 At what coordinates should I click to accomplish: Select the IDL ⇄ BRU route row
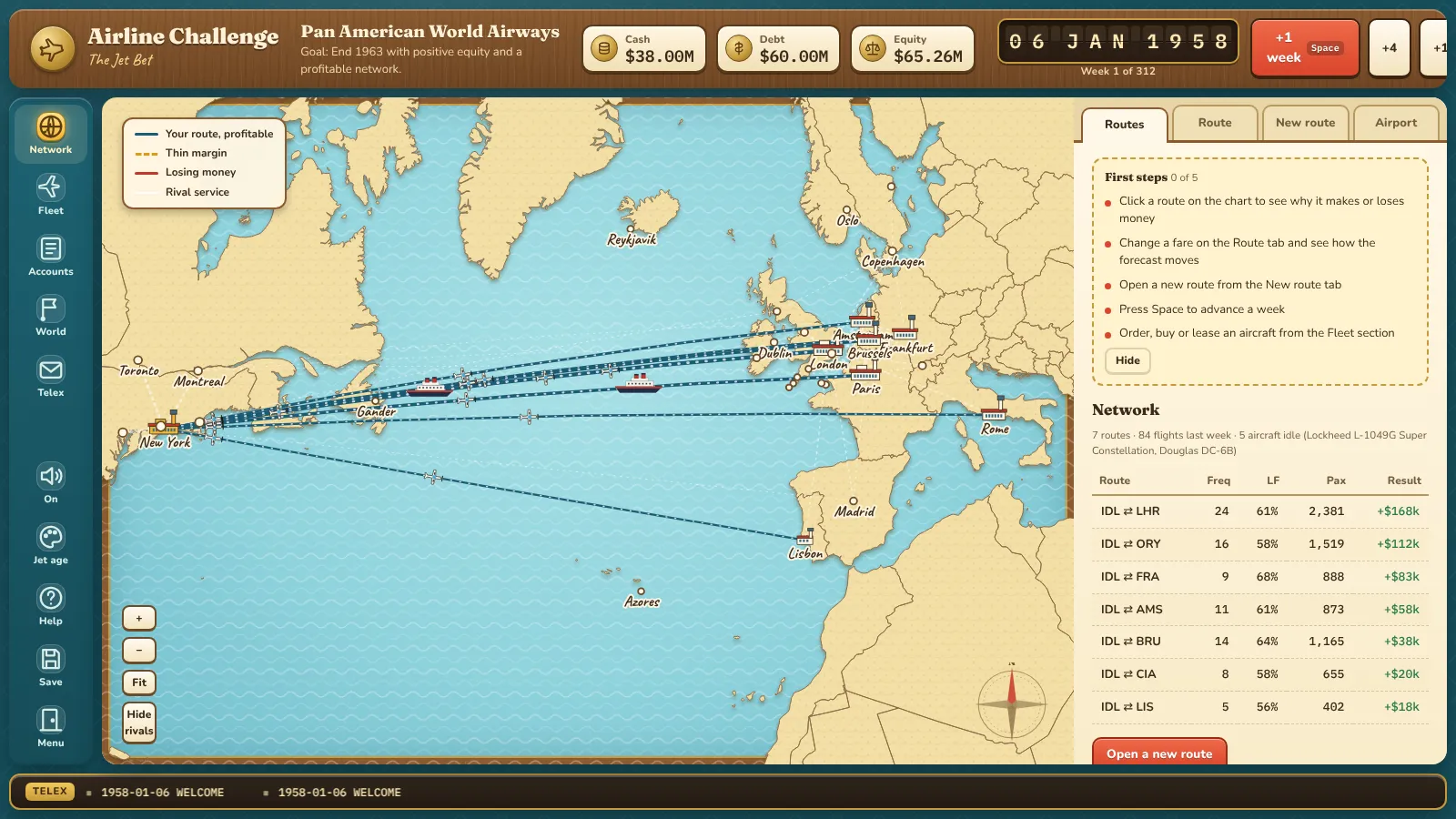click(x=1260, y=642)
